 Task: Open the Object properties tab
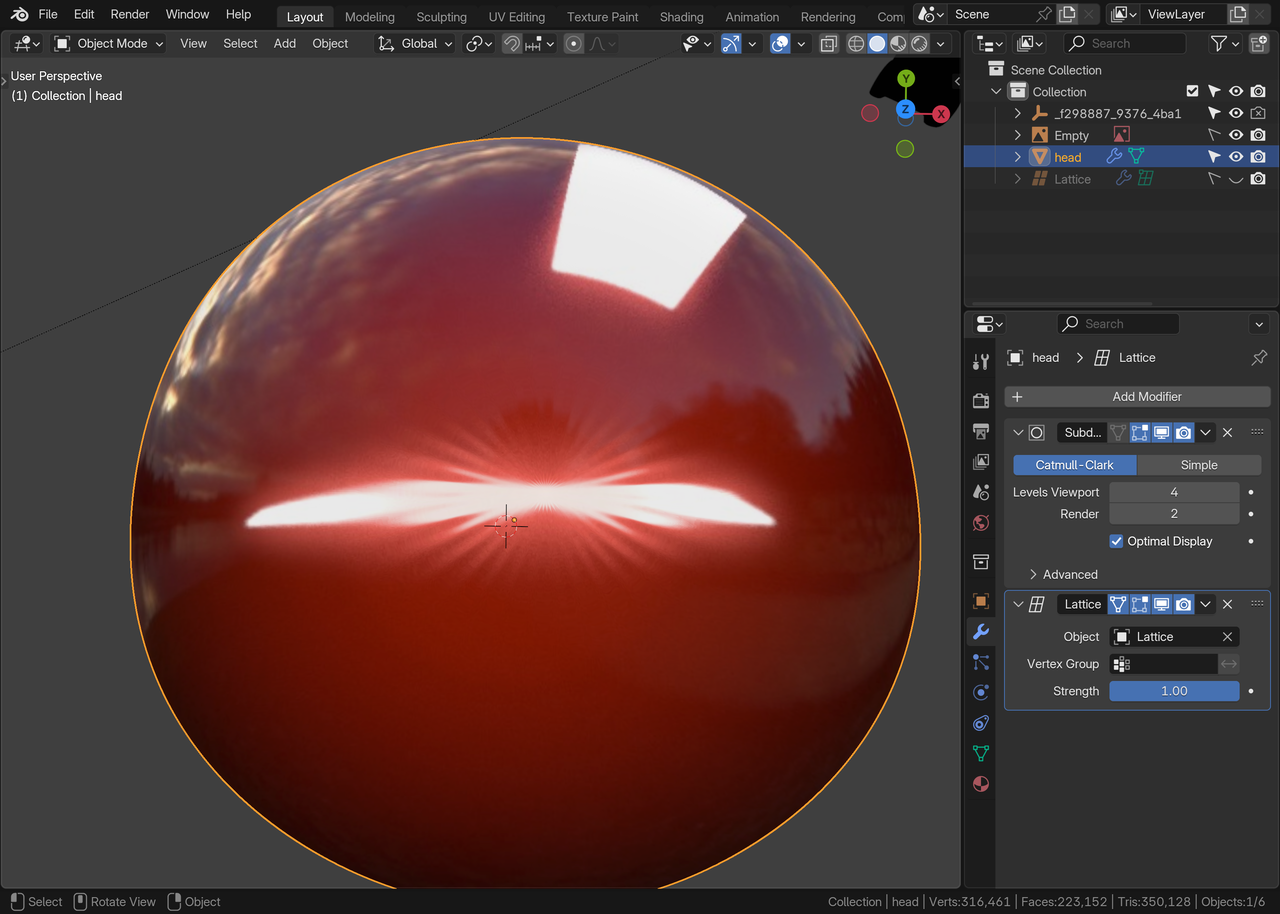coord(981,601)
